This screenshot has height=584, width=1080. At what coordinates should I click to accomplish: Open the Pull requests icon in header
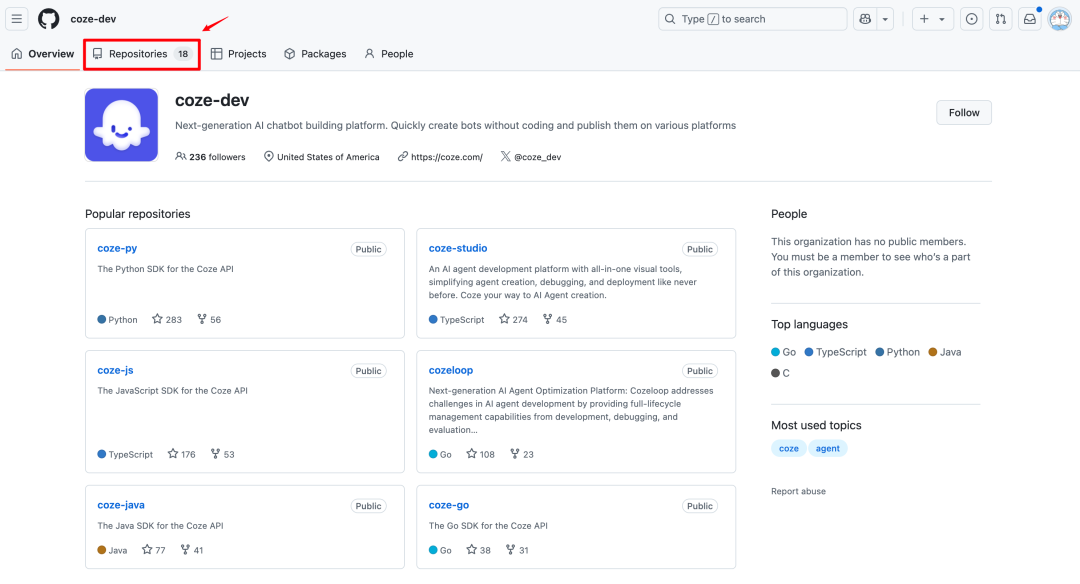click(x=1000, y=19)
